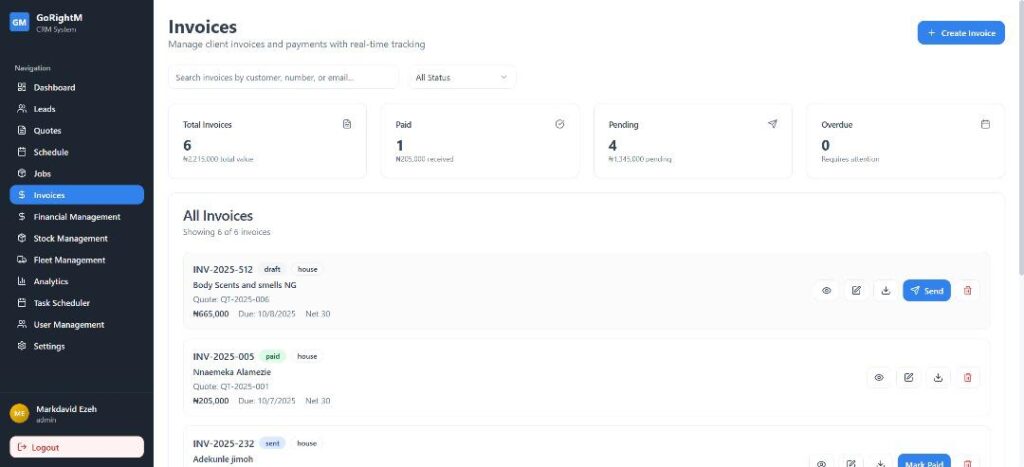This screenshot has width=1024, height=467.
Task: Download invoice INV-2025-005
Action: click(938, 378)
